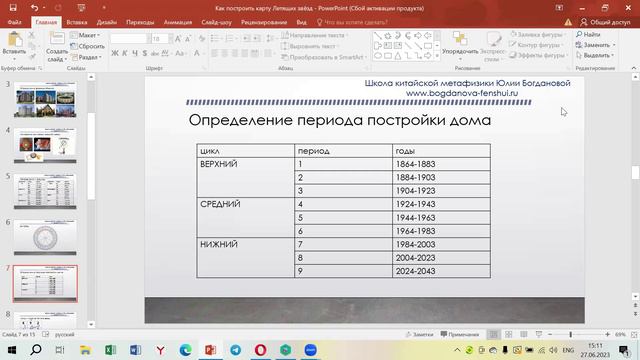Undo the last action
The width and height of the screenshot is (640, 360).
coord(34,8)
